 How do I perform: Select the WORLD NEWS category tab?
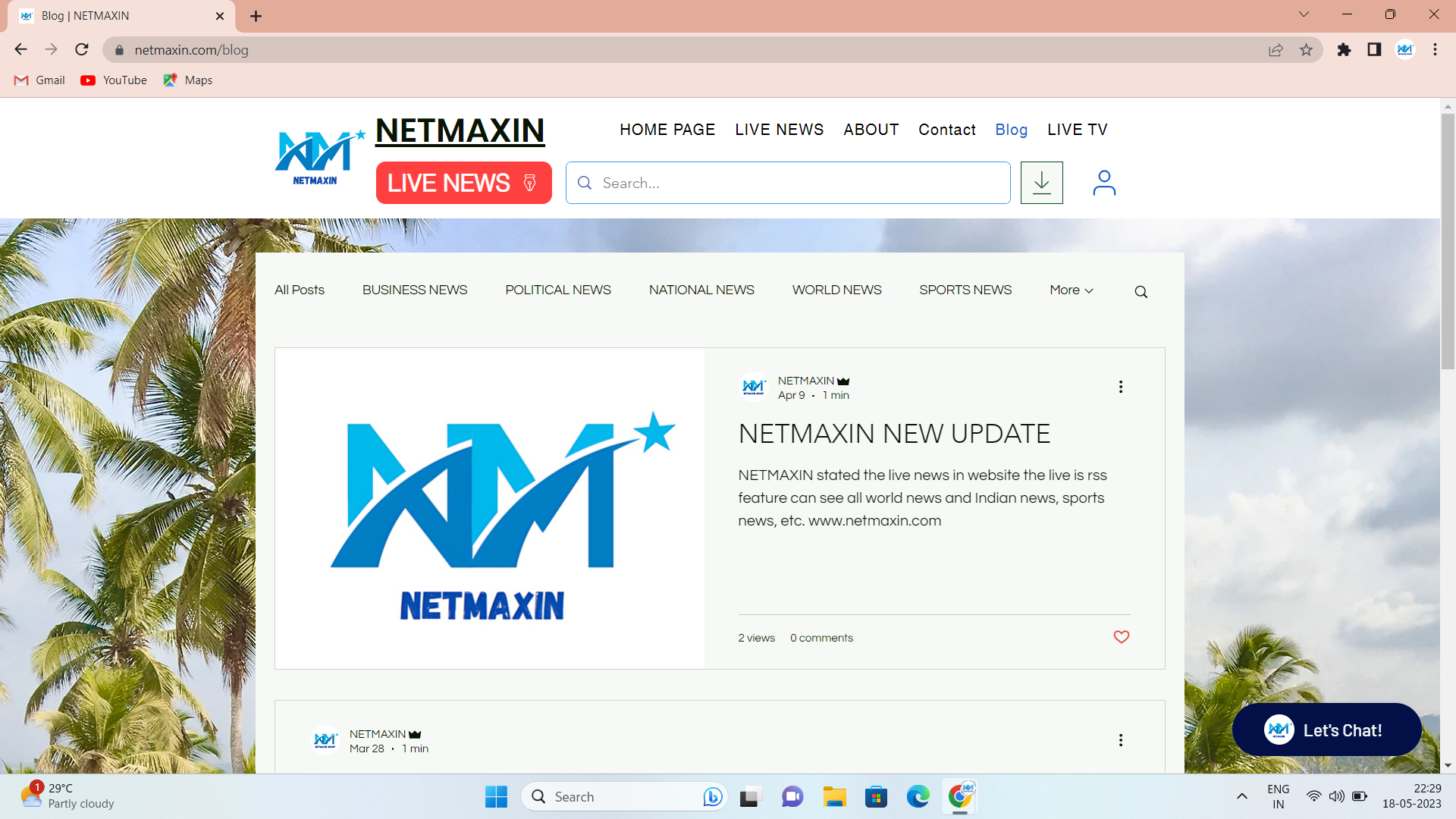[836, 290]
